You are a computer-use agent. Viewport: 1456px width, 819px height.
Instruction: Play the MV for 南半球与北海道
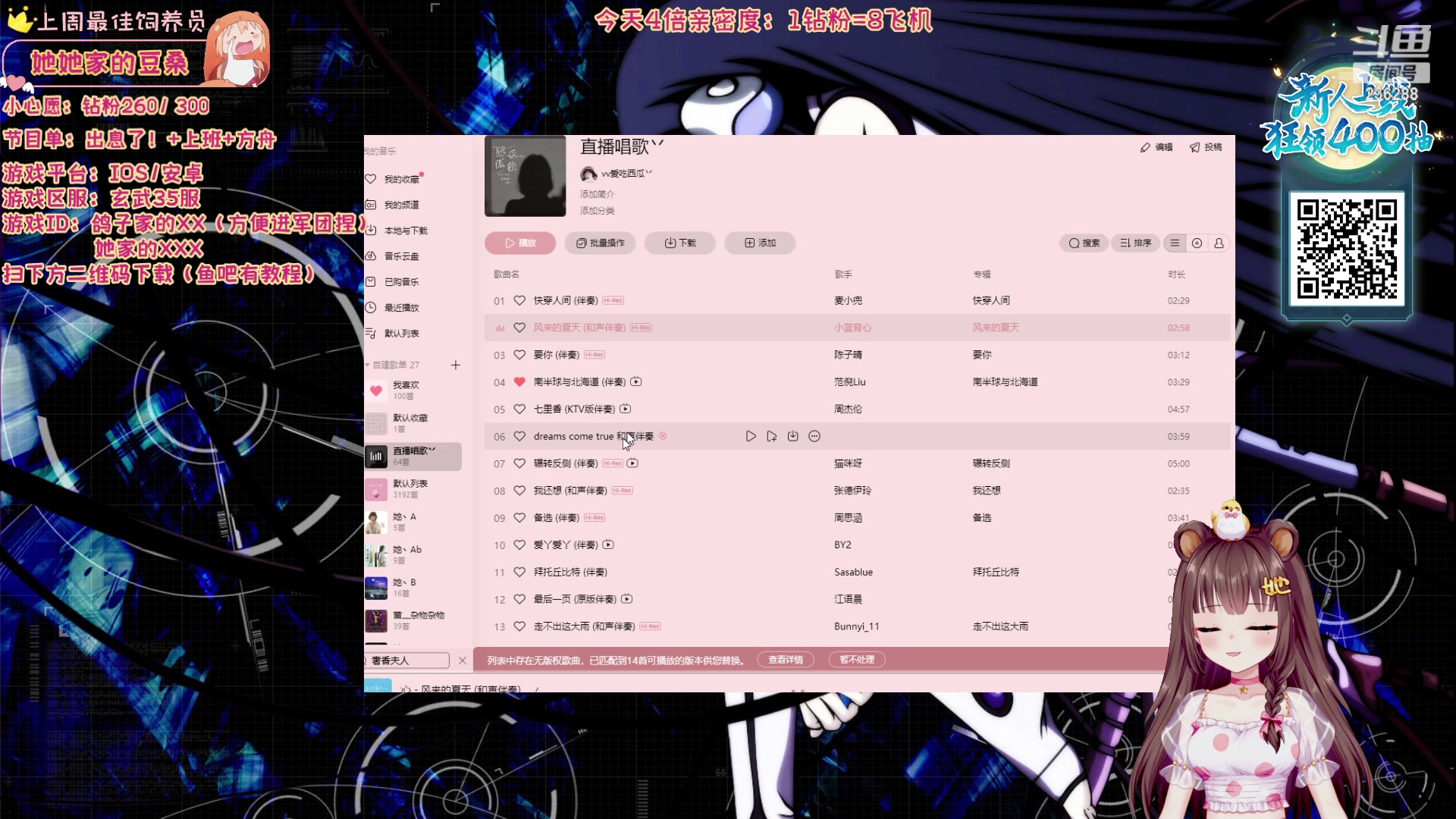point(636,382)
